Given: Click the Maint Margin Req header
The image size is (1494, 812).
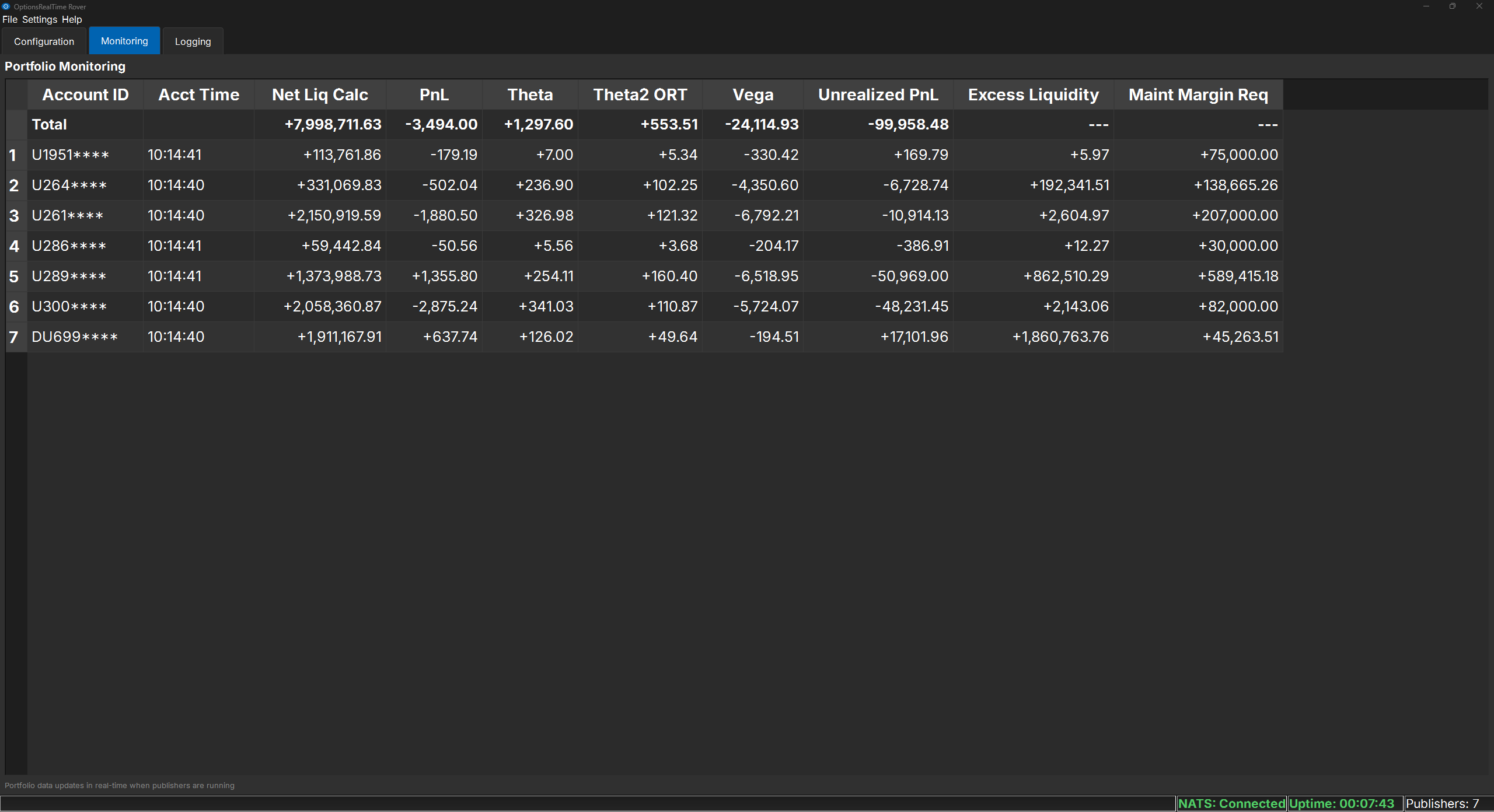Looking at the screenshot, I should point(1198,94).
